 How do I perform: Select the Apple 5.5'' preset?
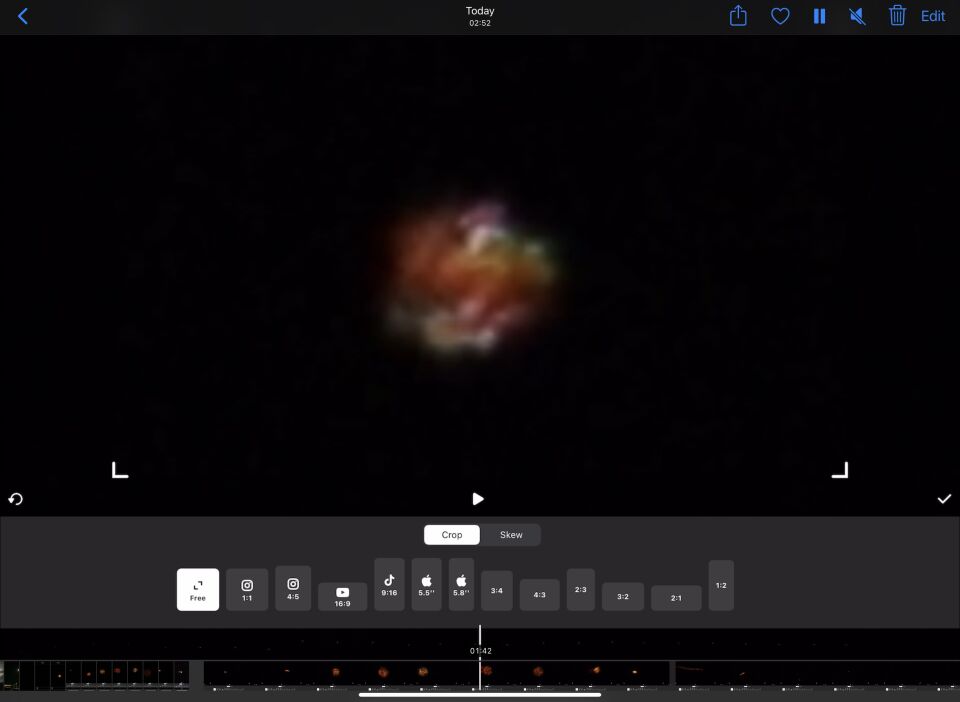426,584
